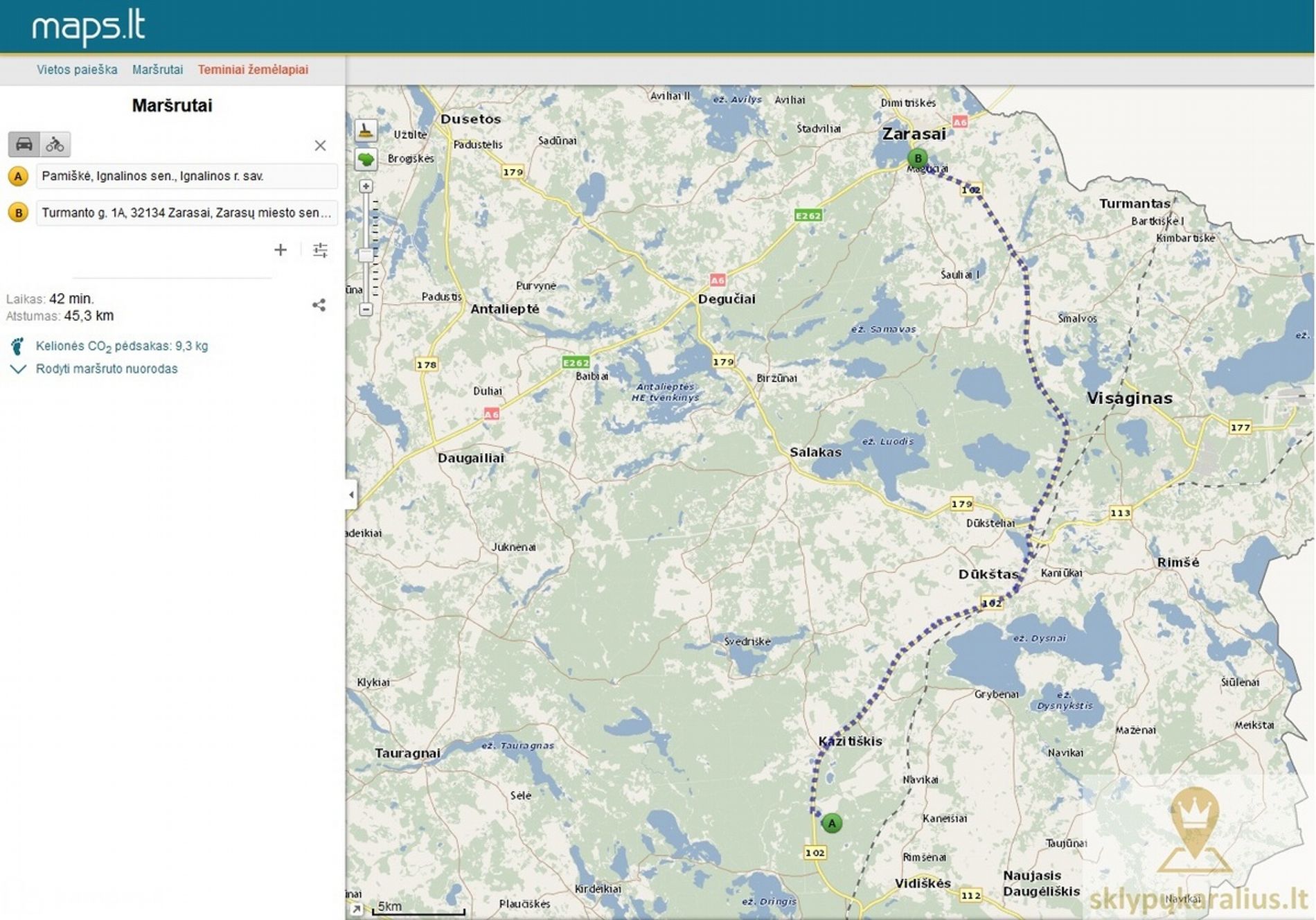
Task: Share the route via share icon
Action: (x=319, y=305)
